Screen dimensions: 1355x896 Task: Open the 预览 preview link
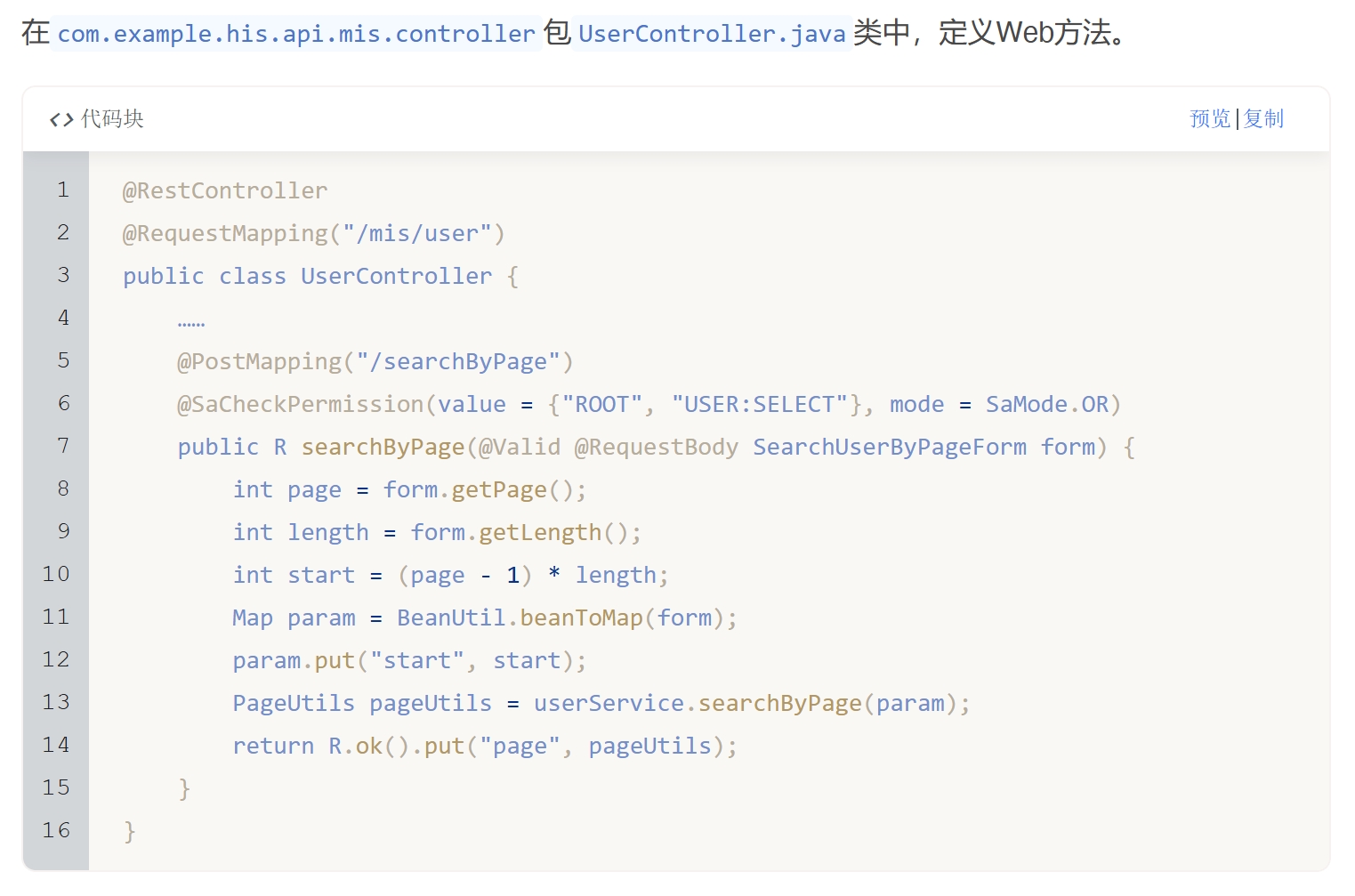1210,119
